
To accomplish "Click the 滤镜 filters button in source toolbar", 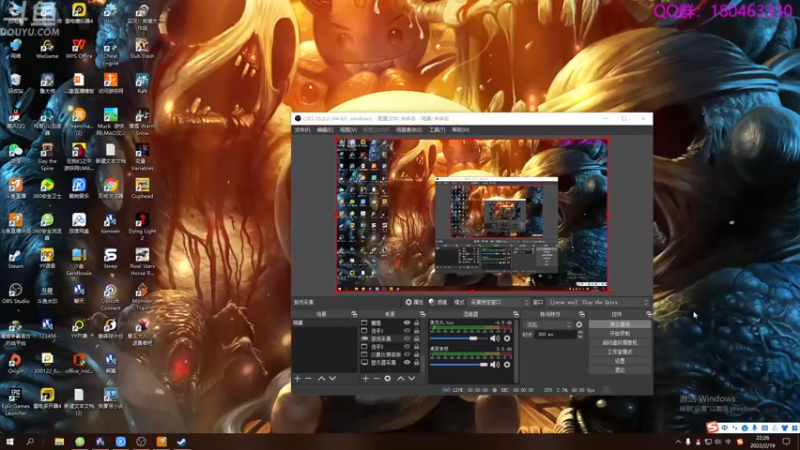I will coord(438,302).
